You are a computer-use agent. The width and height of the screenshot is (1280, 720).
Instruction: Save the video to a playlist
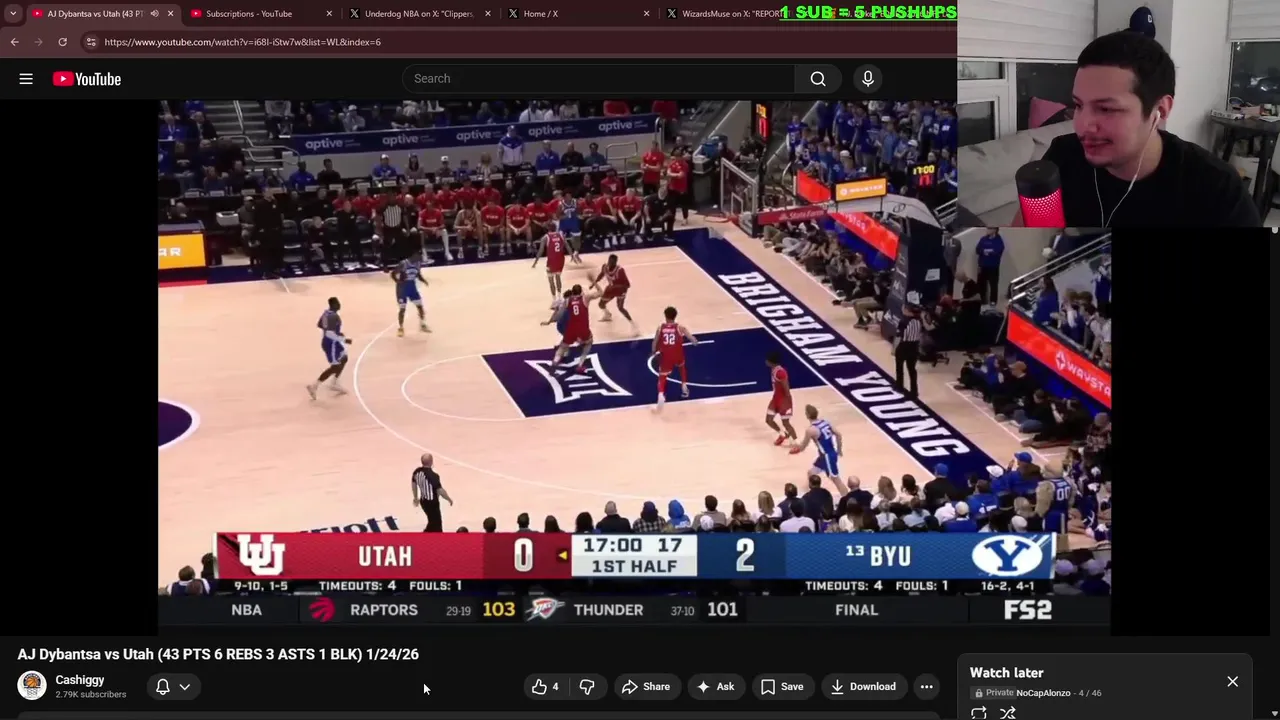[x=781, y=687]
